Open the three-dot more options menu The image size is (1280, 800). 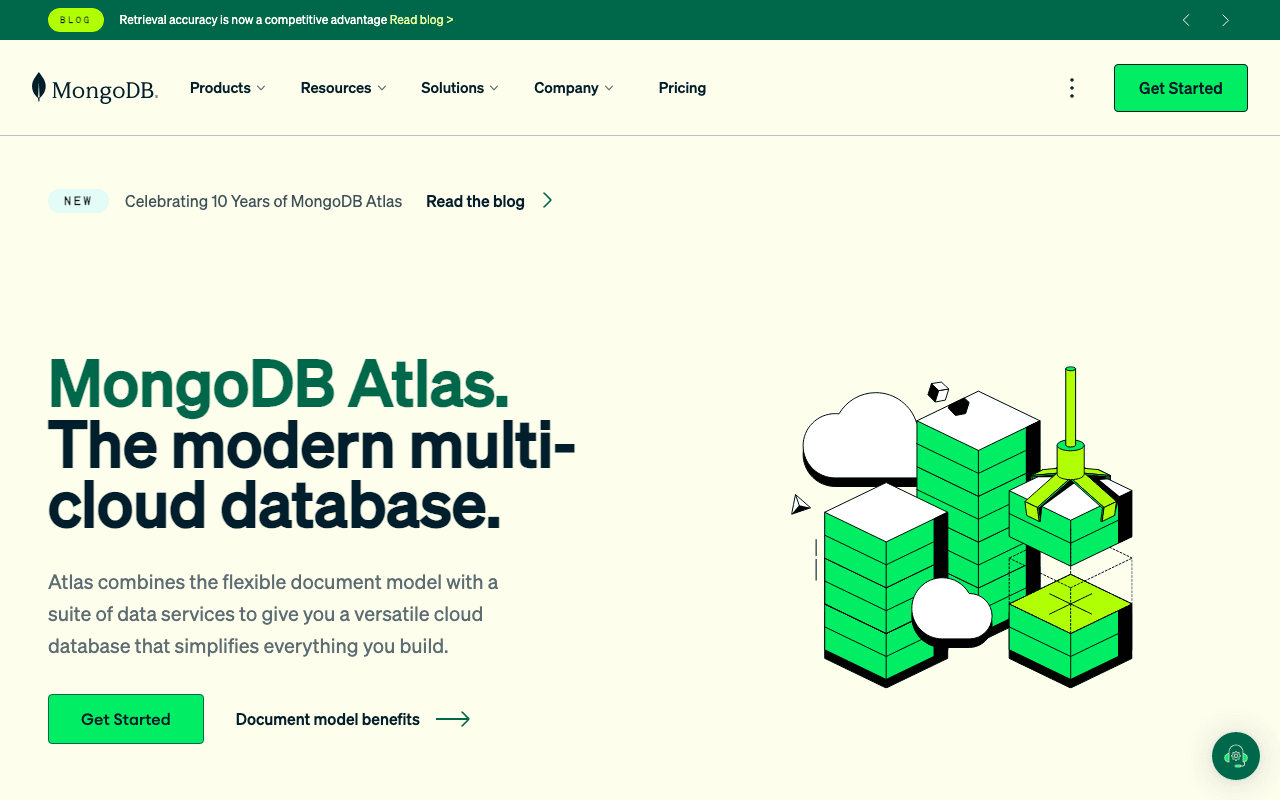pos(1072,88)
